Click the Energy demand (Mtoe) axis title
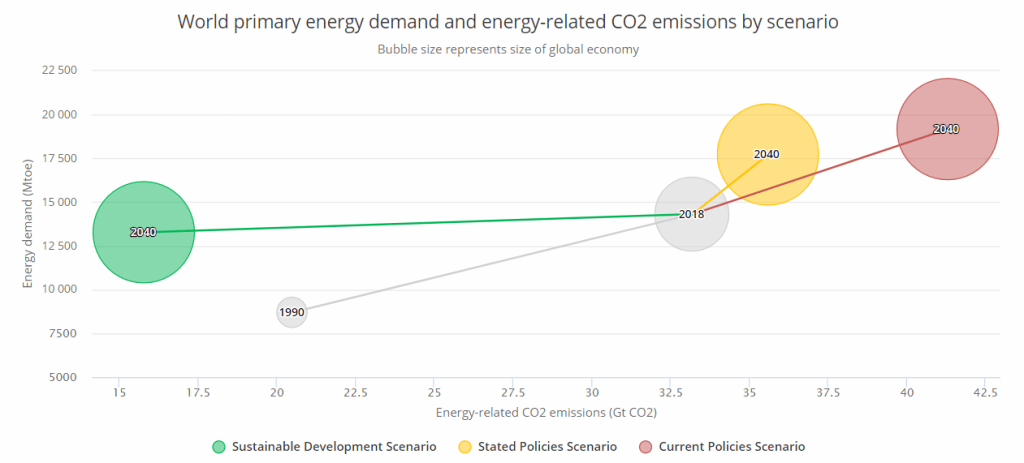This screenshot has height=463, width=1024. pos(29,224)
